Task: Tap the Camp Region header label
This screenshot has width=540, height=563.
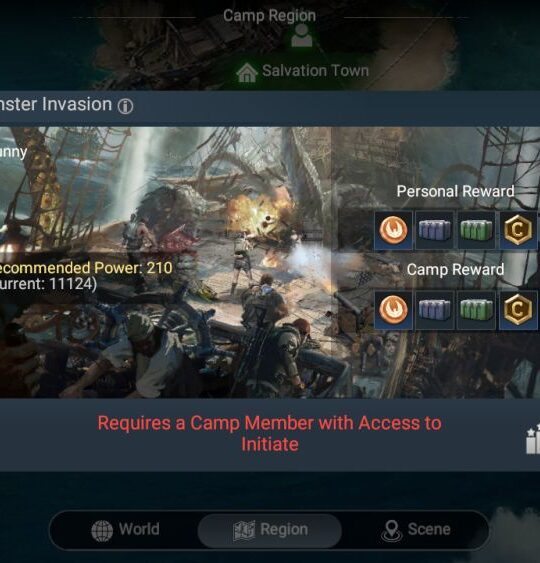Action: 269,16
